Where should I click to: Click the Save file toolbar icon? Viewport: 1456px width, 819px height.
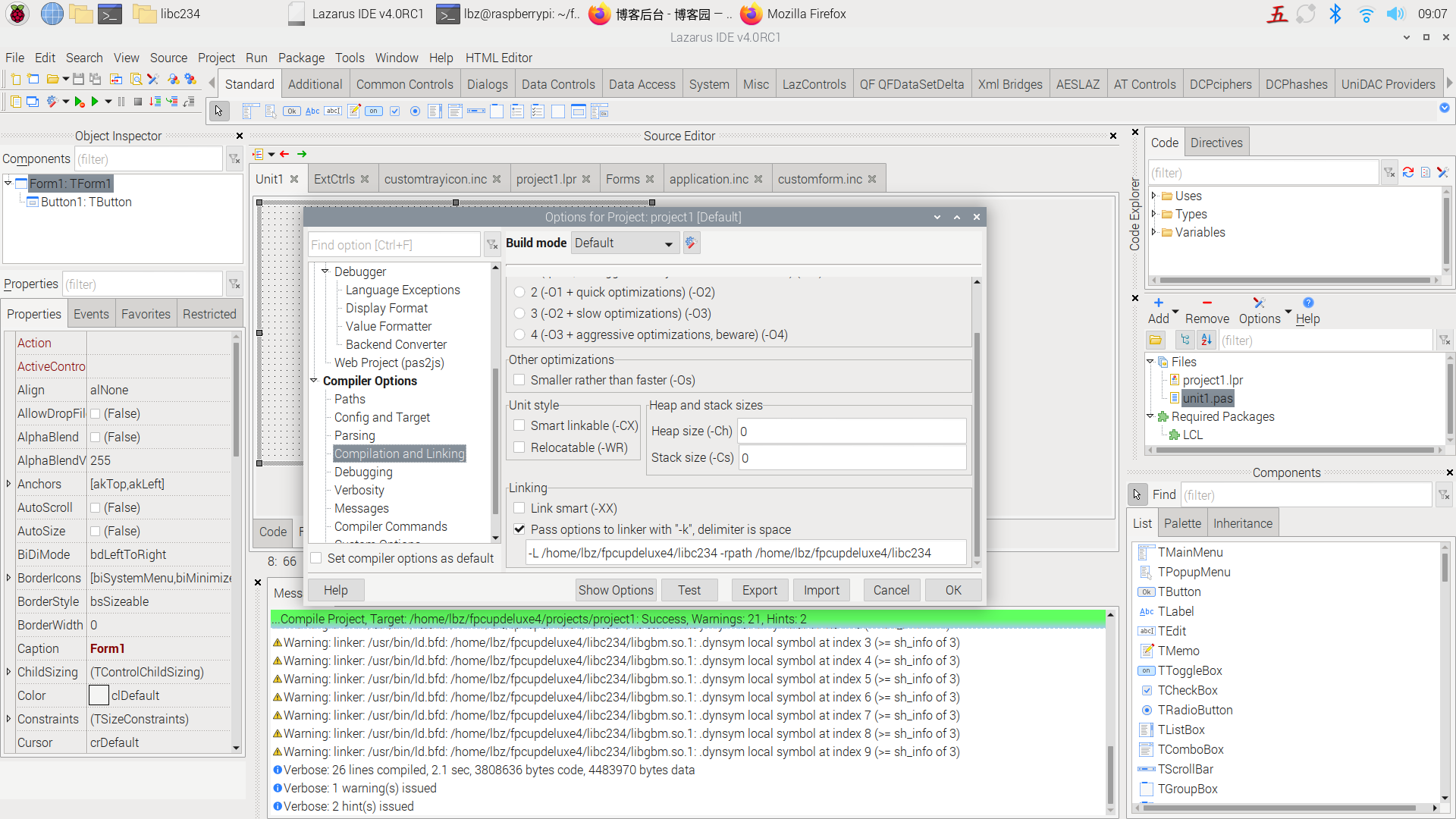pos(78,79)
